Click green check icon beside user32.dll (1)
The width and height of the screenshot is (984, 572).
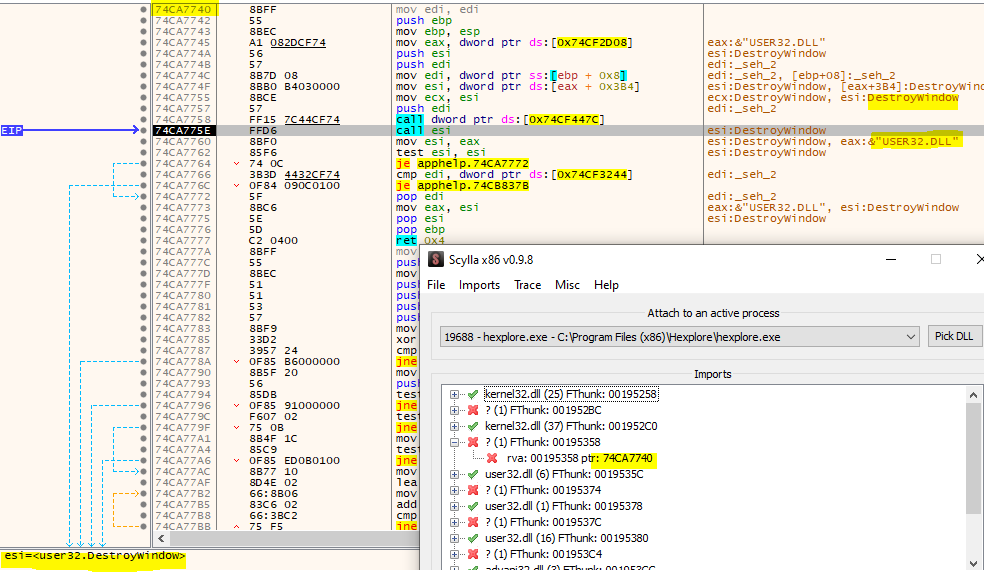tap(473, 506)
